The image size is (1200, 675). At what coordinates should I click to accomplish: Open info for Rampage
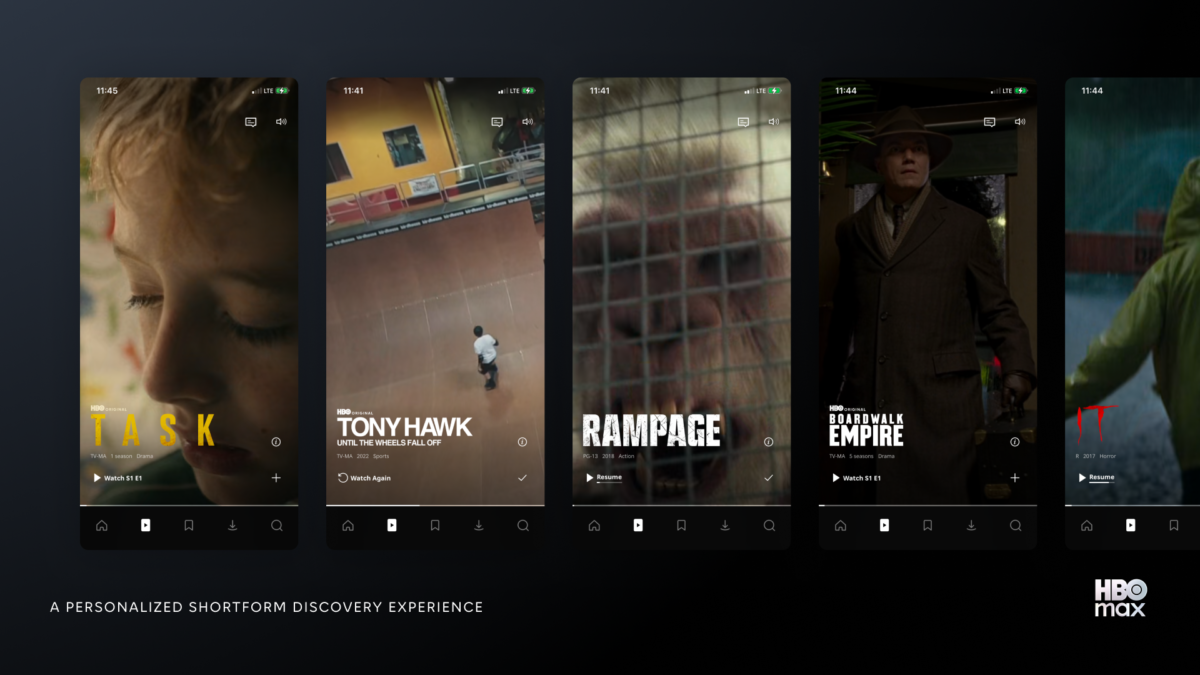pyautogui.click(x=768, y=442)
